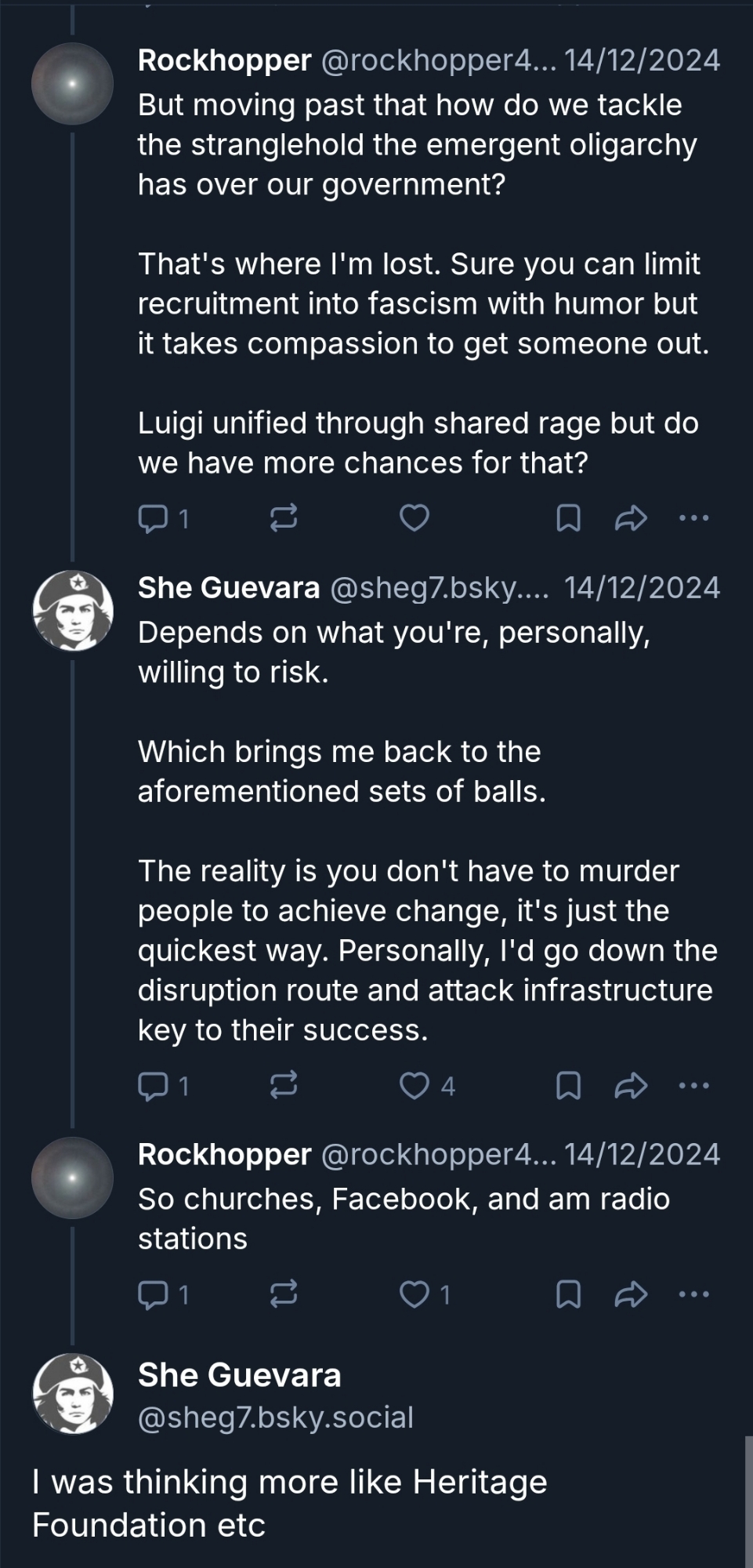753x1568 pixels.
Task: Like Rockhopper's am radio stations post
Action: point(415,1294)
